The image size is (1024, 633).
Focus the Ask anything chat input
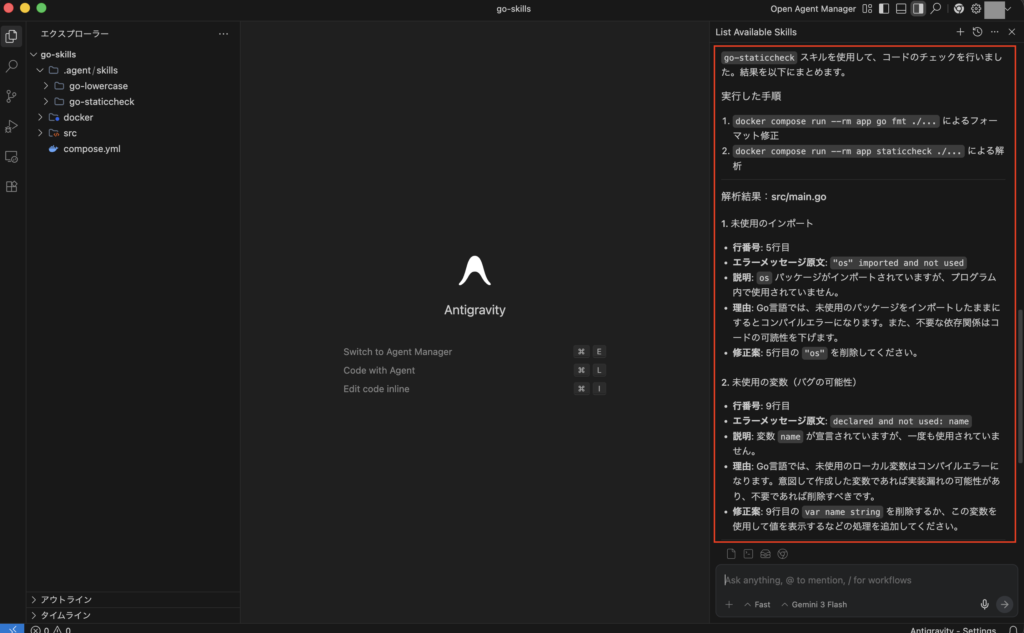coord(860,580)
